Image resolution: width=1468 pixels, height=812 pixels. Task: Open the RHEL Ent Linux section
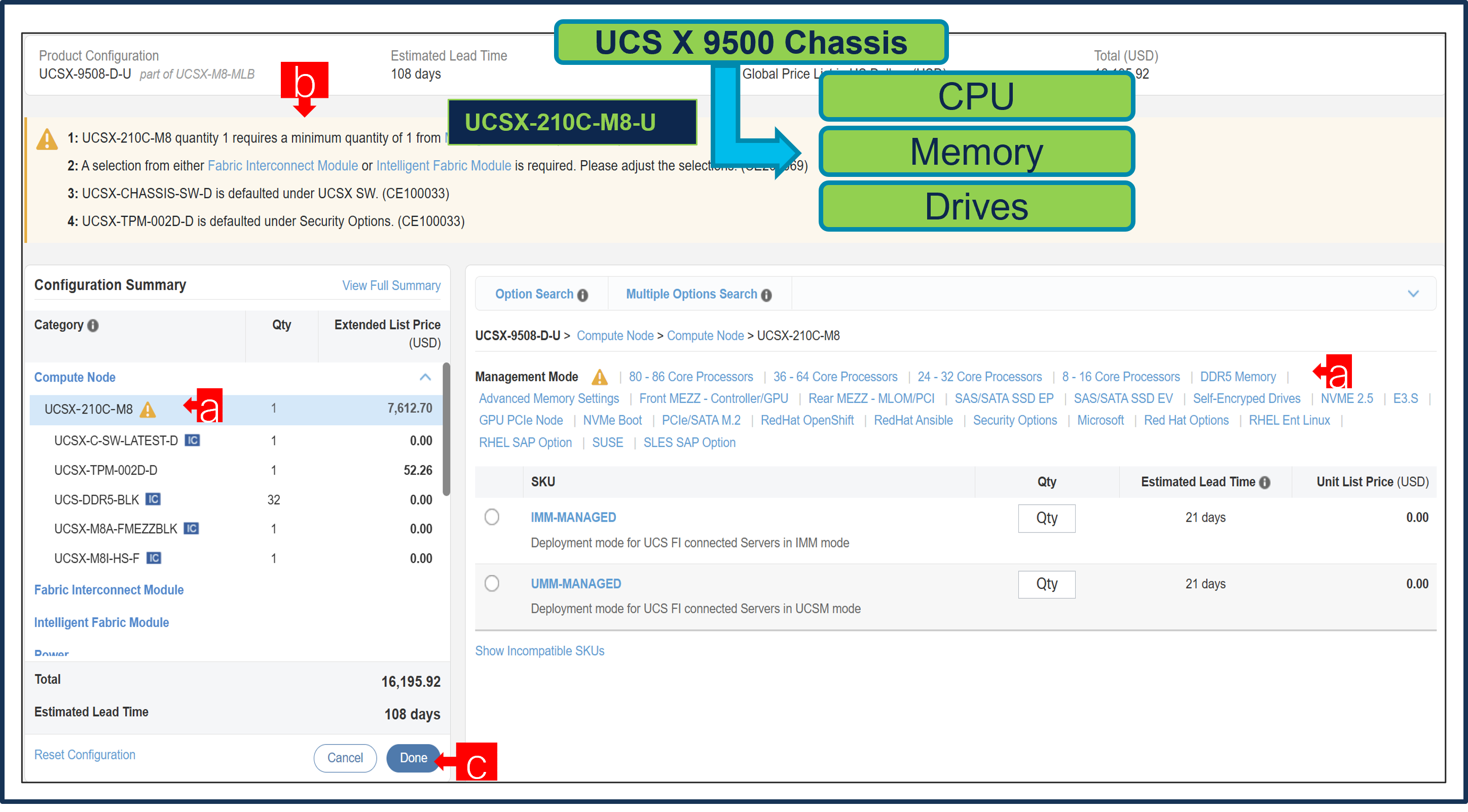tap(1290, 421)
